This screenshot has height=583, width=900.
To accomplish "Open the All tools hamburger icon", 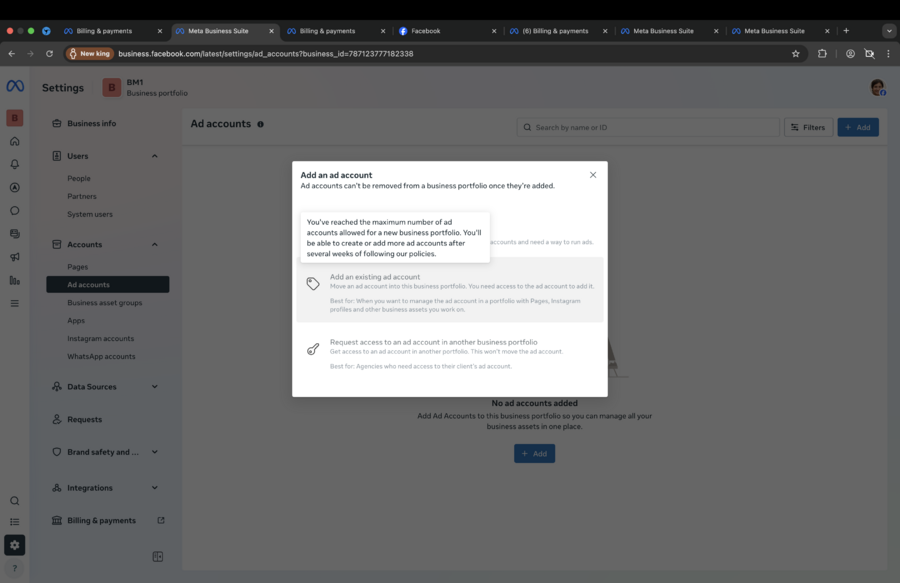I will (x=15, y=304).
